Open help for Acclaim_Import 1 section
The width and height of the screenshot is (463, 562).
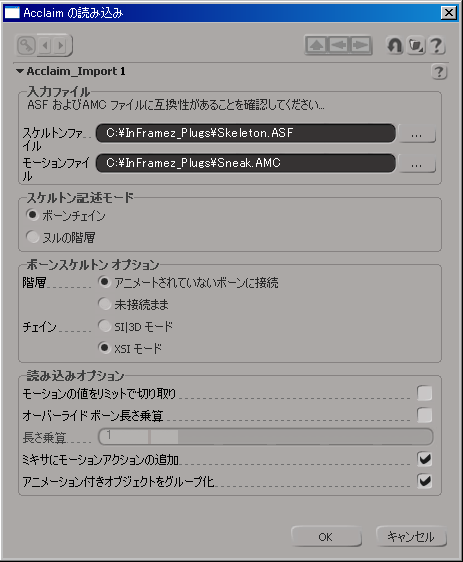439,72
